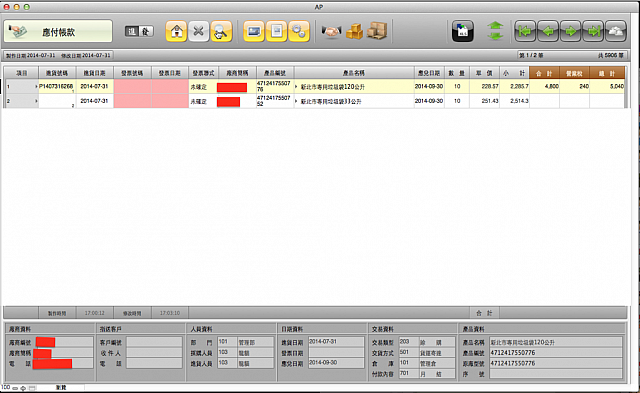The image size is (640, 393).
Task: Click row 1 pink invoice number field
Action: [x=132, y=87]
